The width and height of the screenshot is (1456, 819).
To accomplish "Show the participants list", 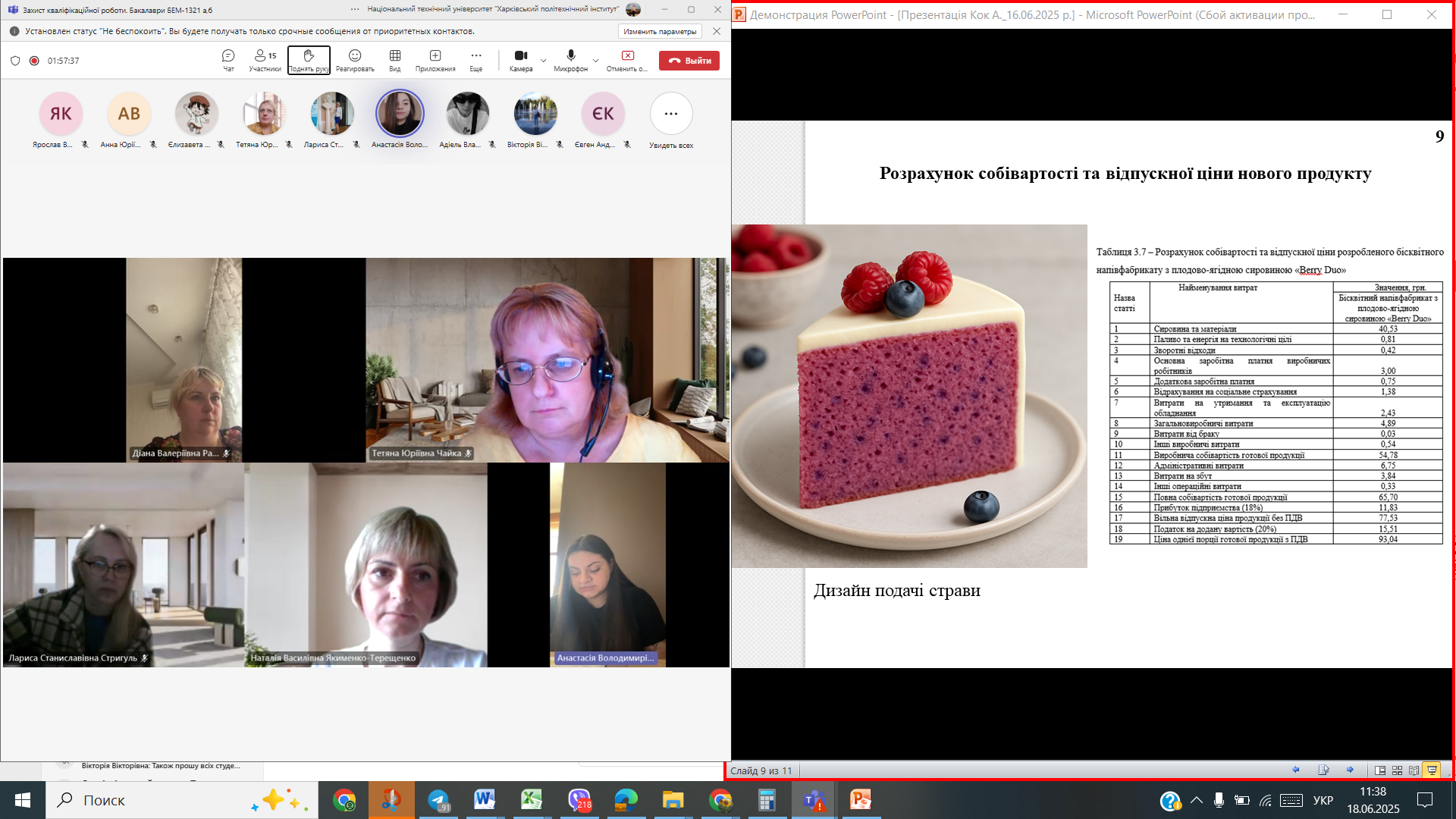I will coord(265,60).
